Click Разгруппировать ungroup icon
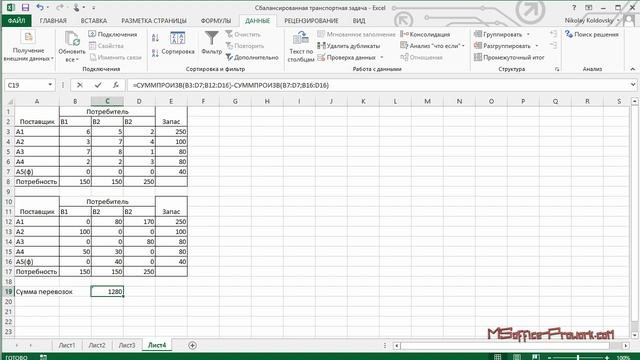640x360 pixels. point(478,46)
